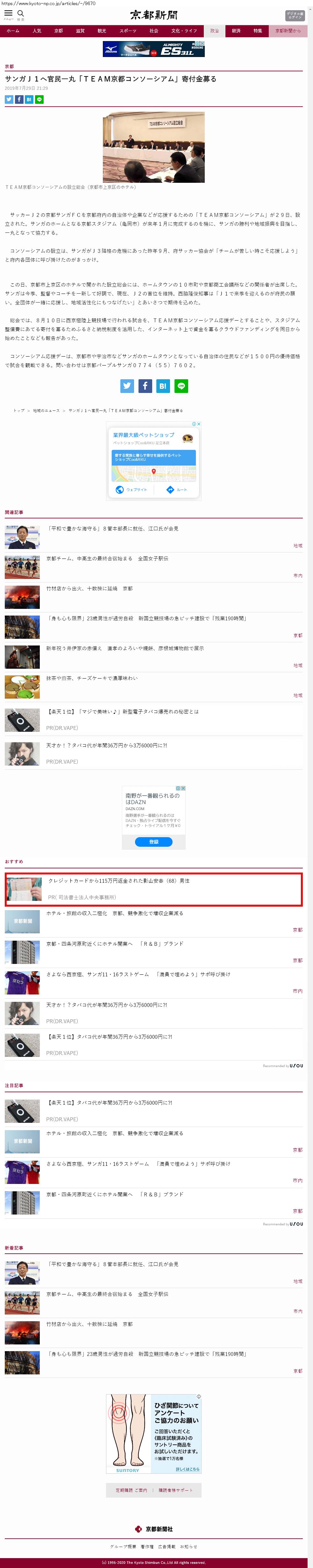Share via small LINE icon under headline
313x1568 pixels.
pyautogui.click(x=39, y=99)
